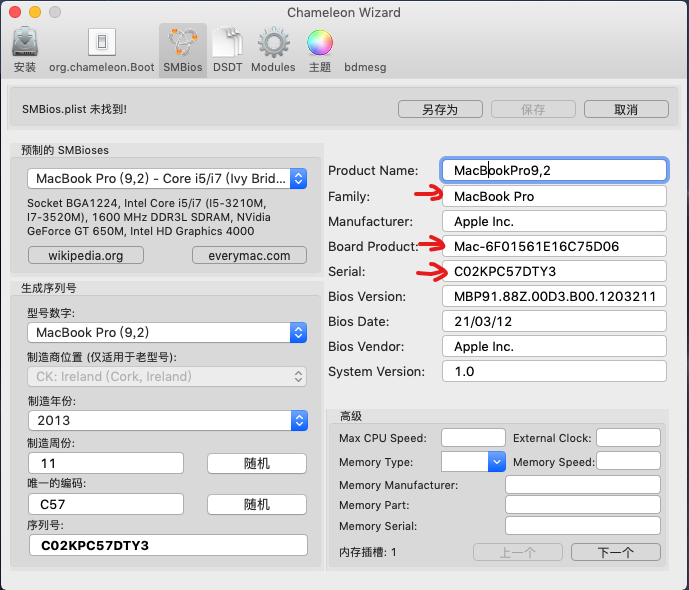Click the External Clock field

point(628,438)
